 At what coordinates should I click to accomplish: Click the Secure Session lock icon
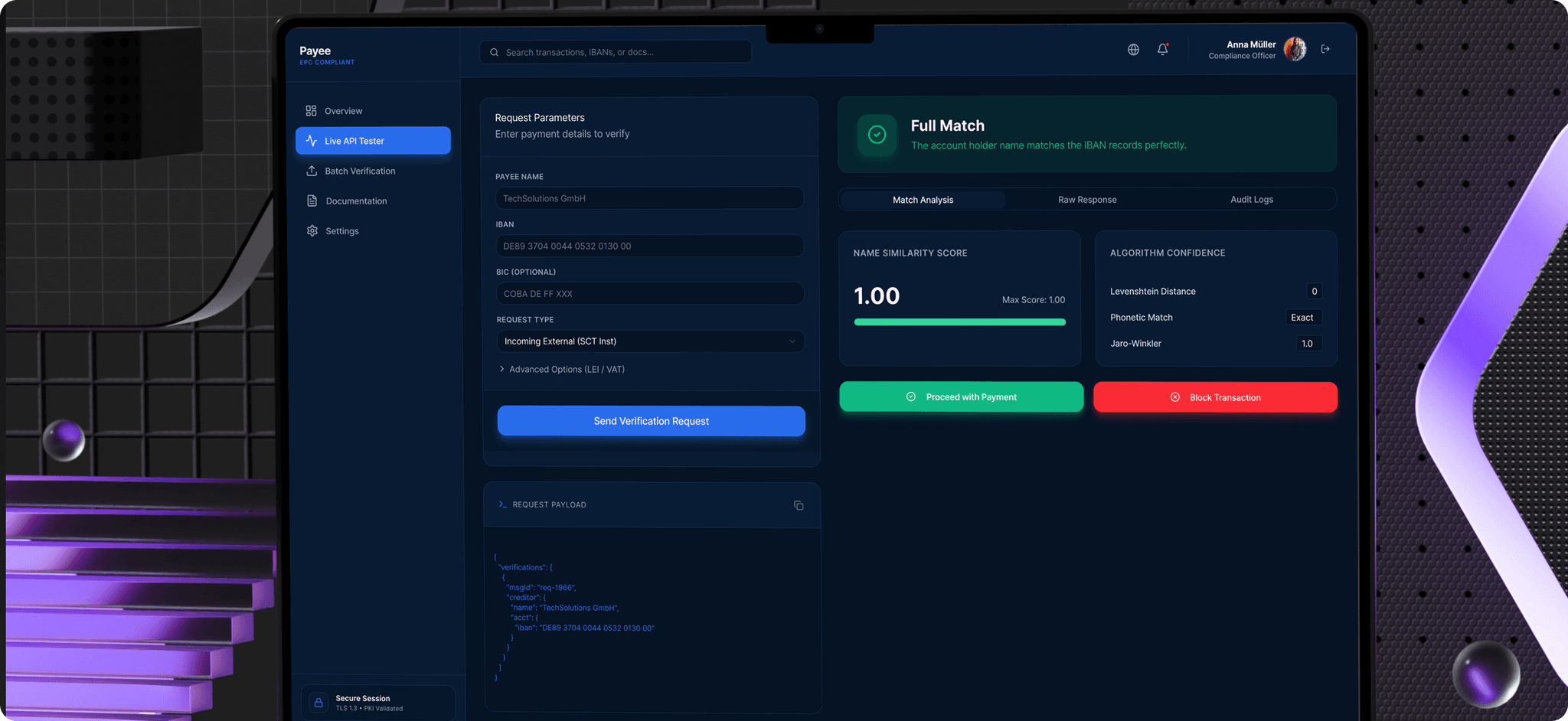point(318,702)
